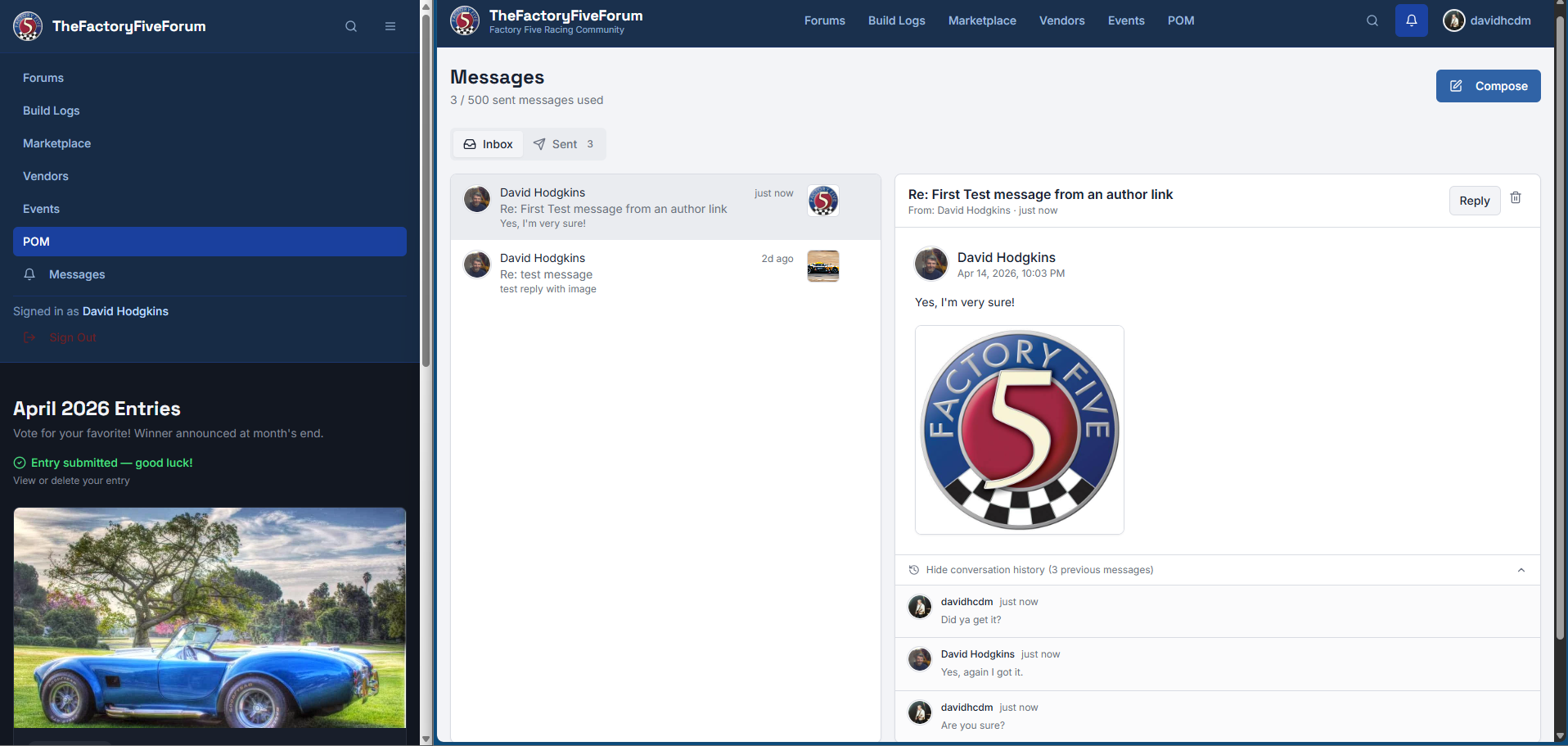Click davidhcdm avatar beside 'Are you sure?'
The height and width of the screenshot is (746, 1568).
pos(920,712)
